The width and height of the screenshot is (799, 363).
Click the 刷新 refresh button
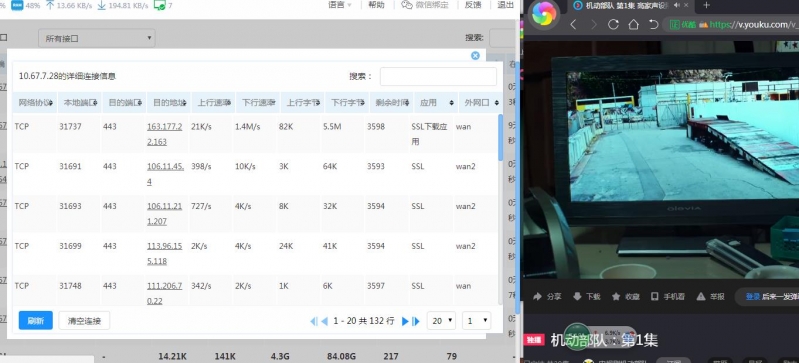click(x=36, y=321)
